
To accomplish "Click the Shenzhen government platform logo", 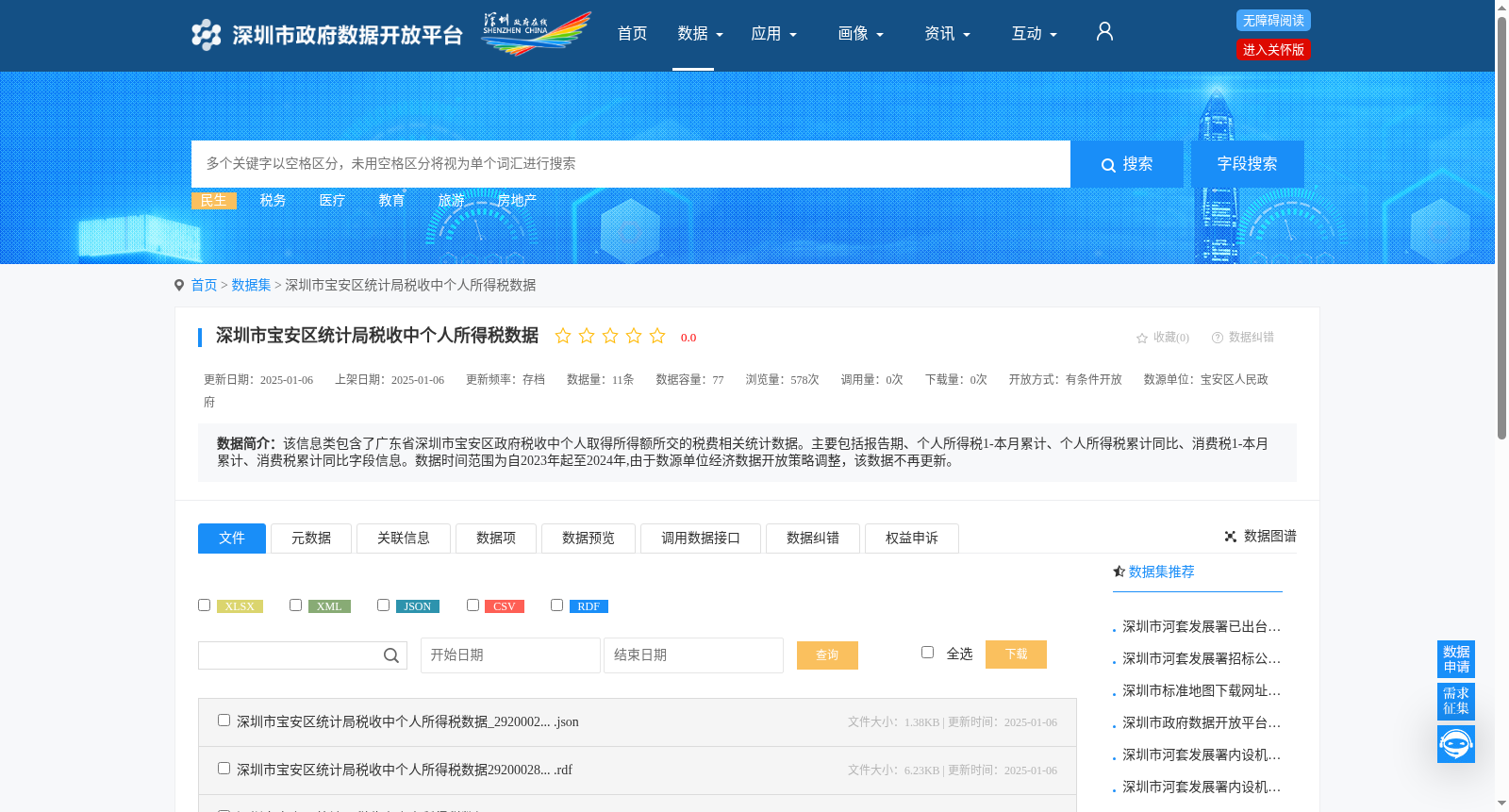I will click(x=326, y=35).
